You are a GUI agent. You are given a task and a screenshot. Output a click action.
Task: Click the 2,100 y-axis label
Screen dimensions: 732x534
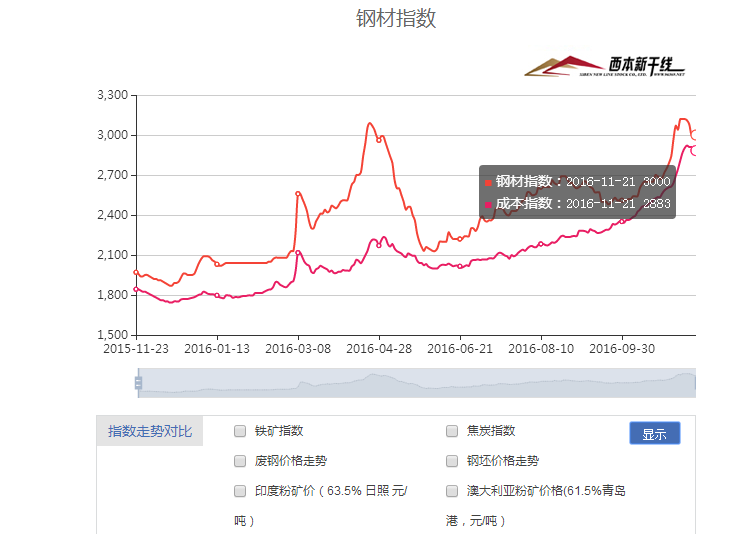[x=113, y=255]
